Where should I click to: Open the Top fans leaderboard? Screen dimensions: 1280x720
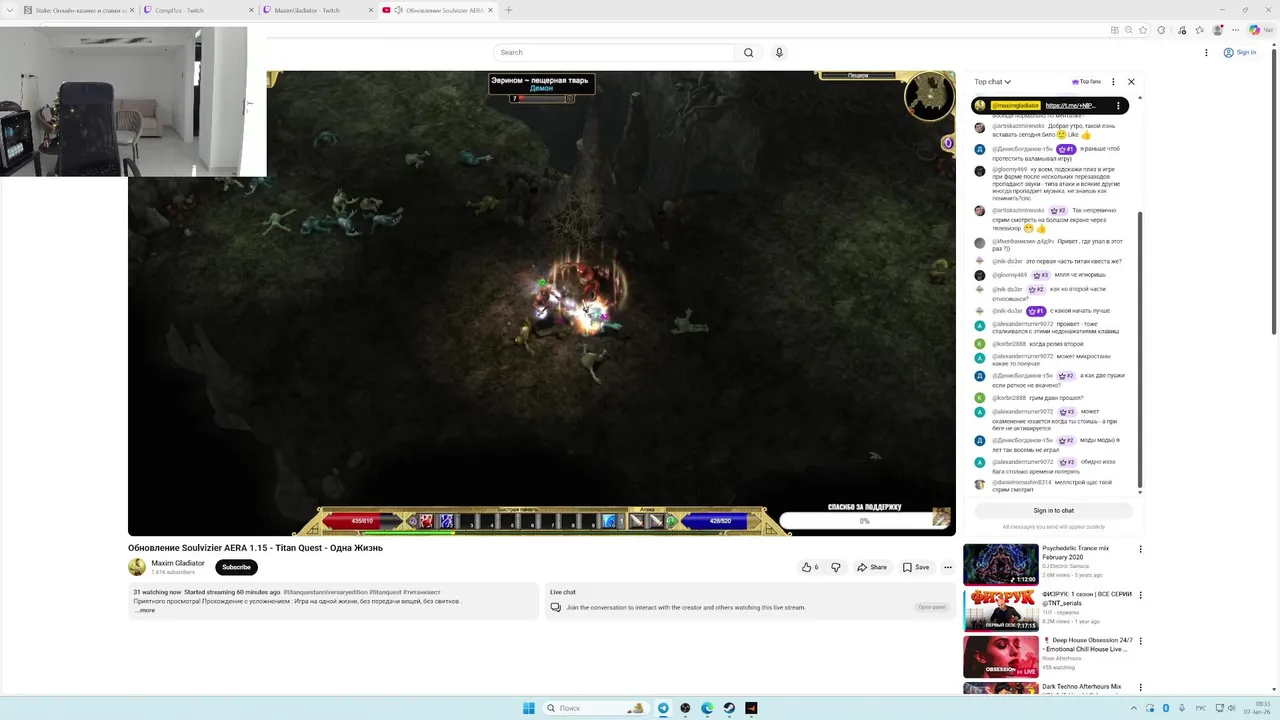(1086, 82)
